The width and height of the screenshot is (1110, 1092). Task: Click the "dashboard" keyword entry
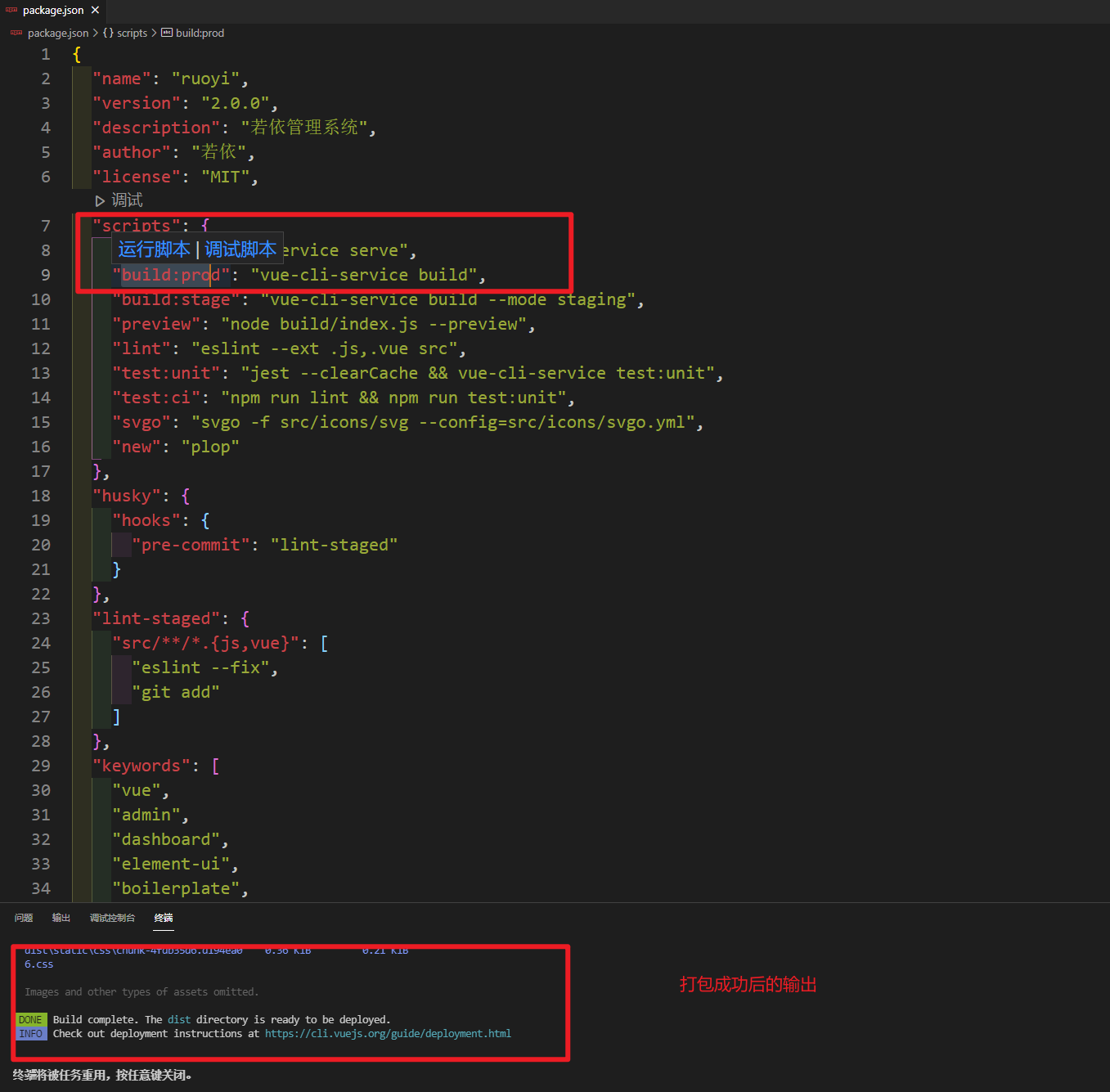[x=166, y=839]
